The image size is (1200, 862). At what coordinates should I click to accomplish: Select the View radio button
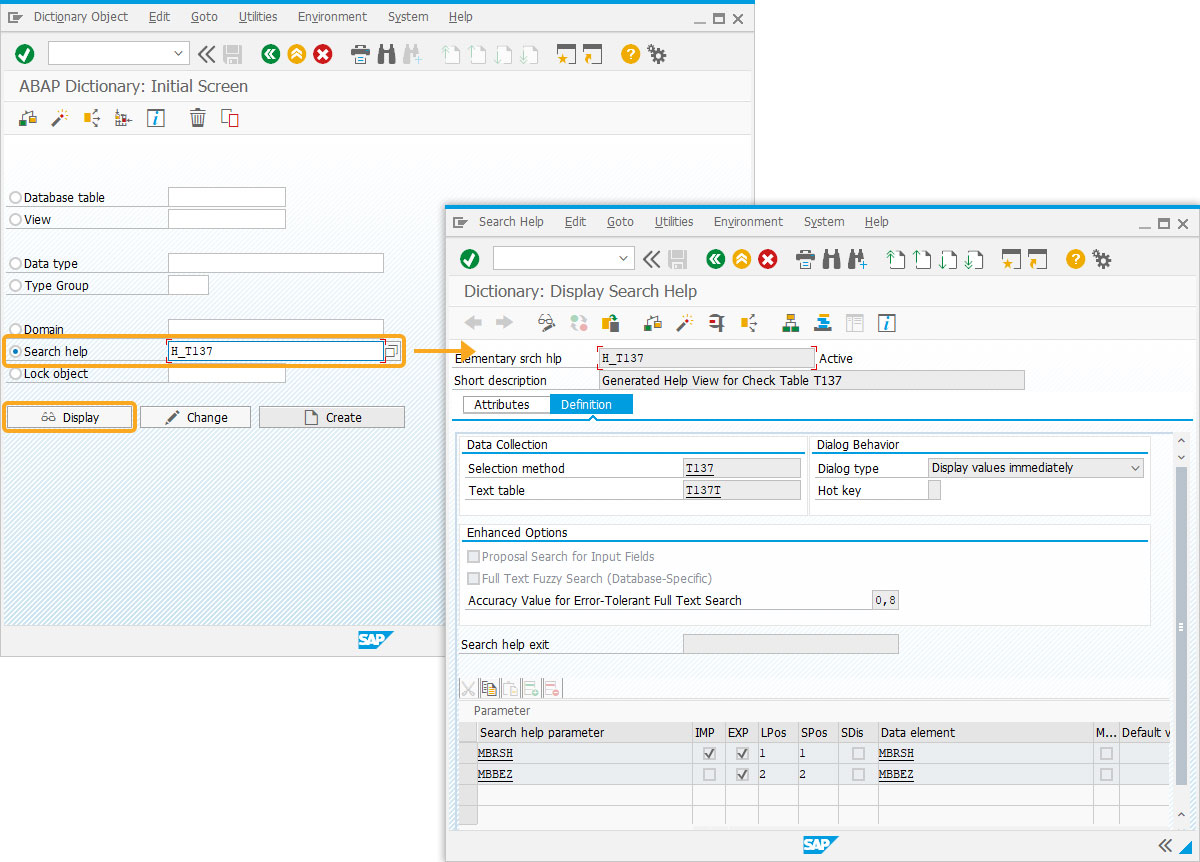click(15, 220)
